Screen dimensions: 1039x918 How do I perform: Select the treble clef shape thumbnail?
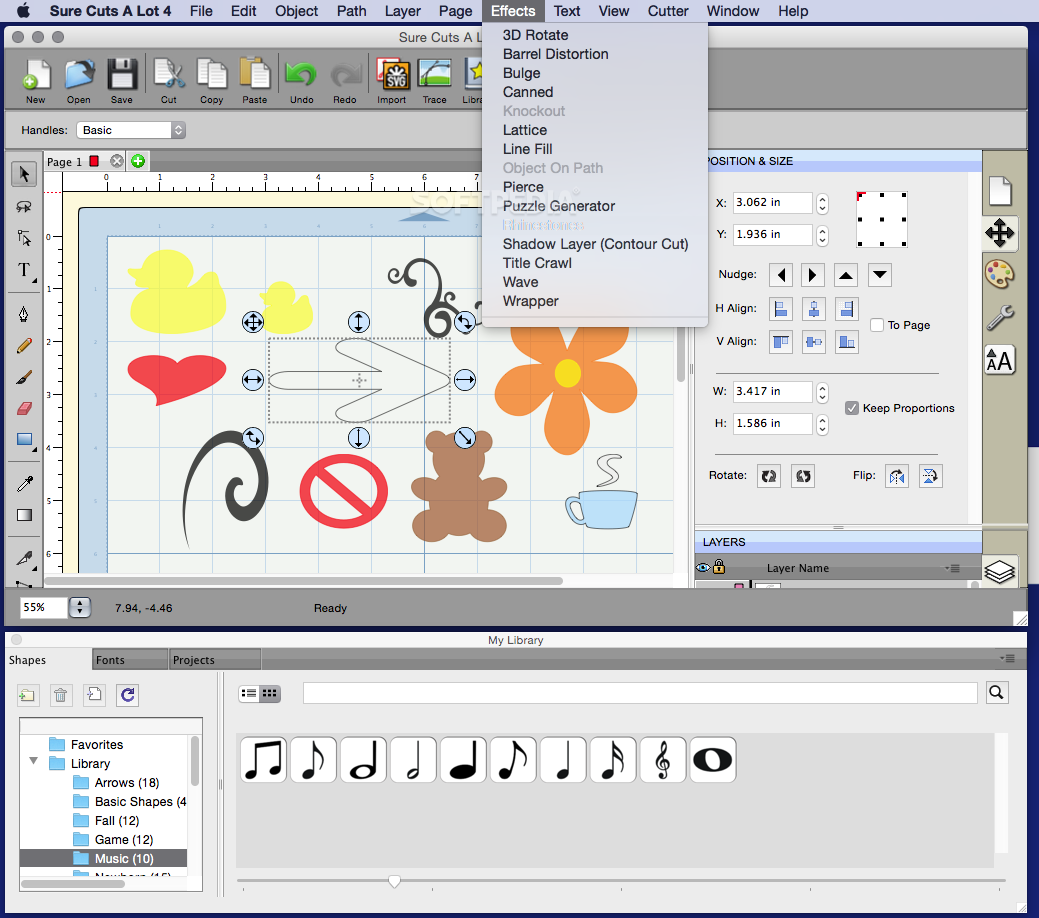663,760
